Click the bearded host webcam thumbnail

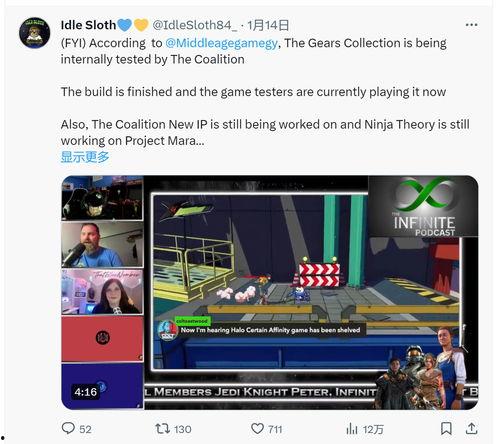click(102, 244)
